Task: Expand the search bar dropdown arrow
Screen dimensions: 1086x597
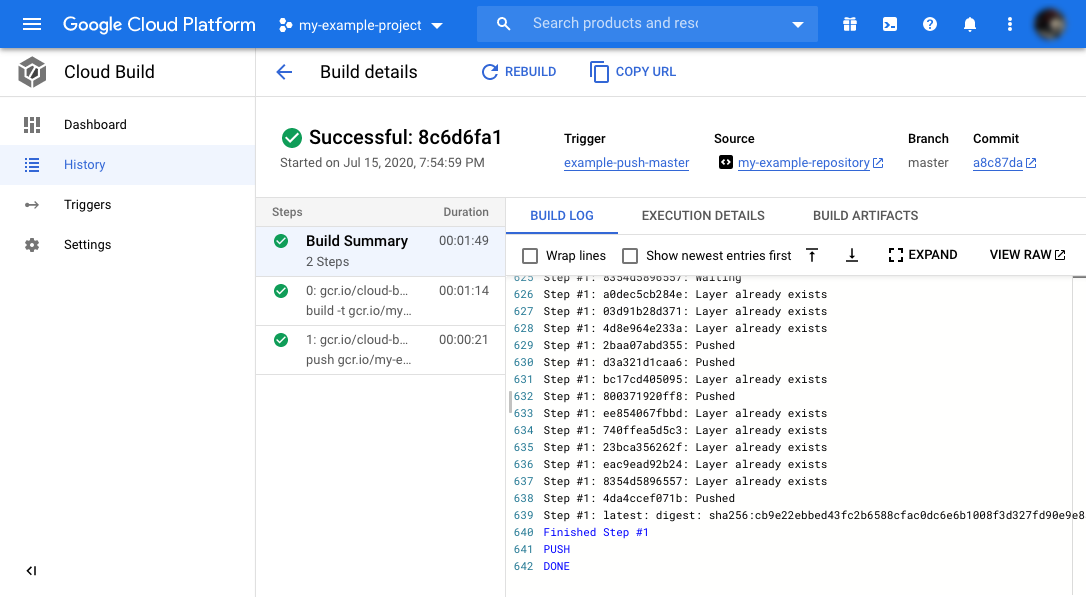Action: tap(798, 25)
